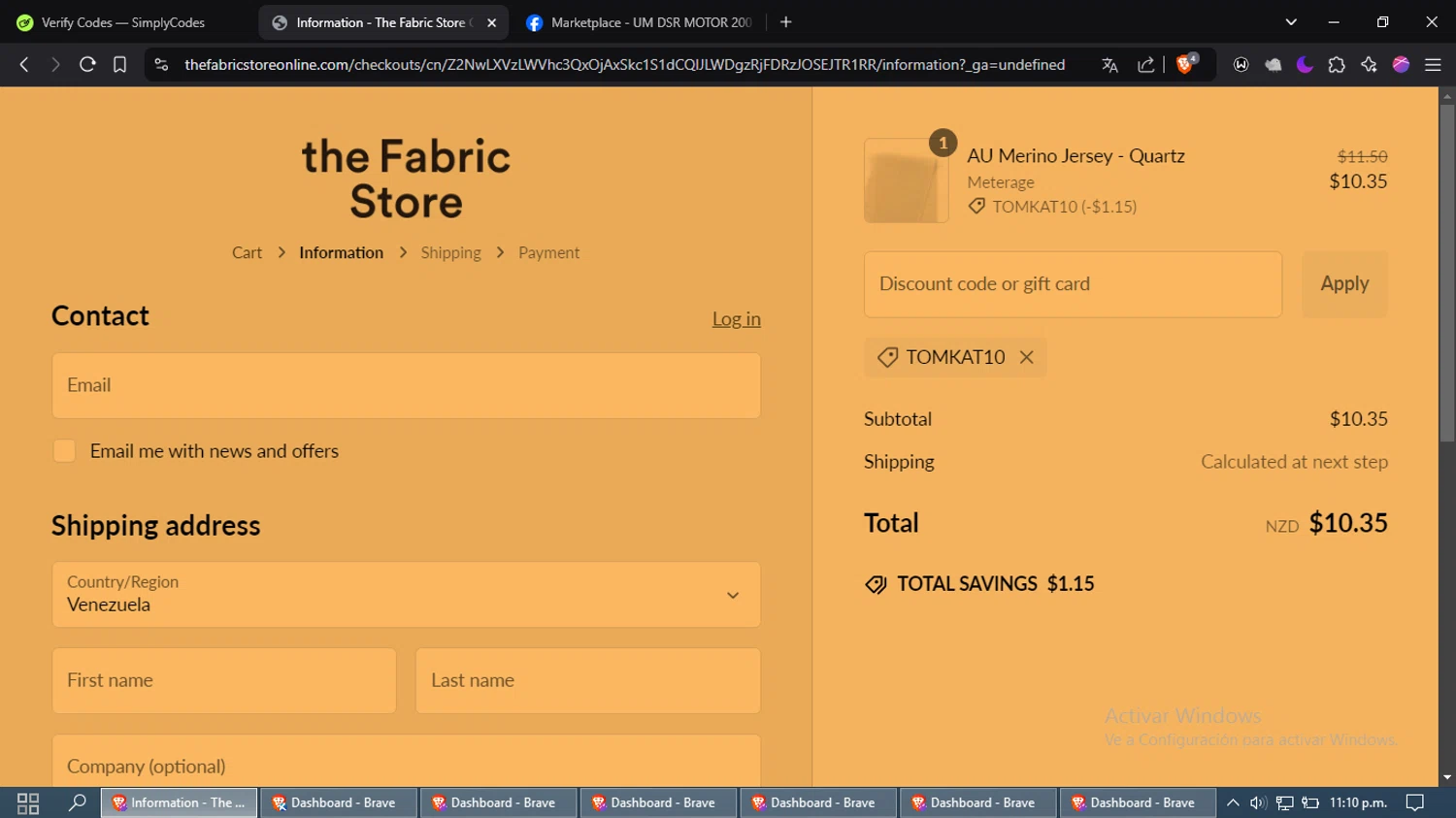Focus the Email input field
Image resolution: width=1456 pixels, height=818 pixels.
[406, 385]
